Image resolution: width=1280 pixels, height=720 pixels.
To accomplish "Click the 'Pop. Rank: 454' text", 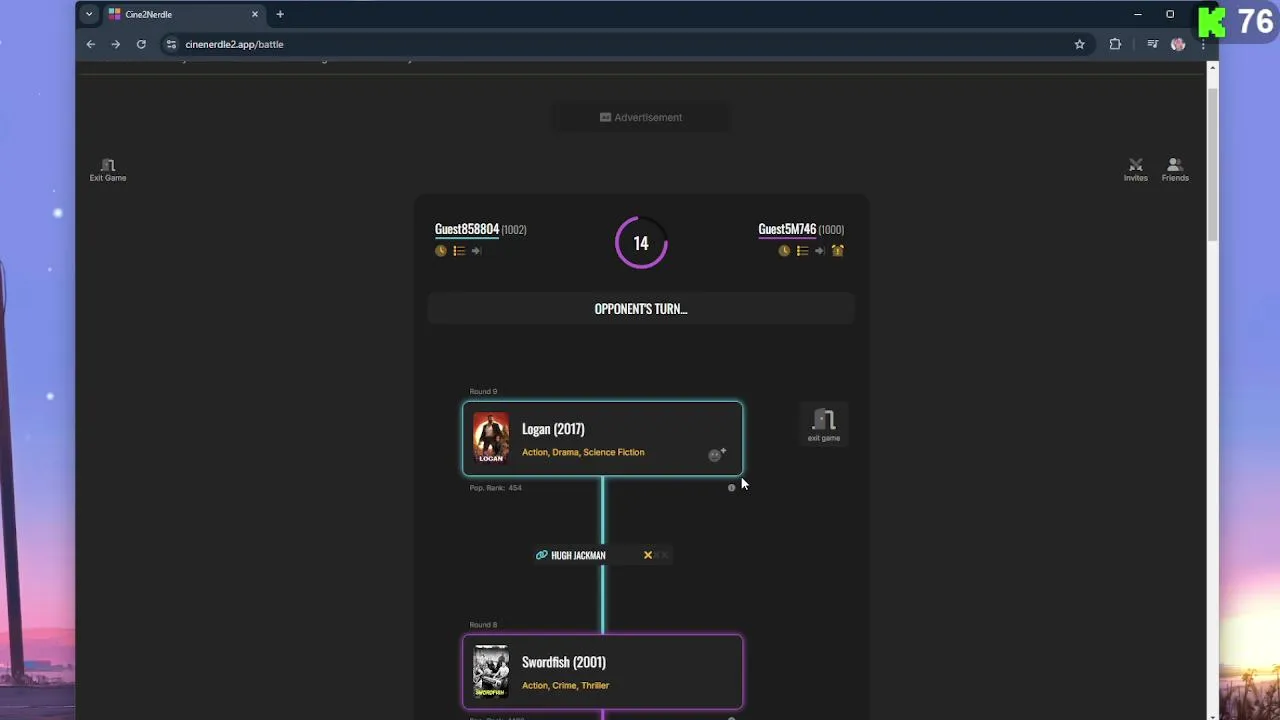I will [x=496, y=488].
